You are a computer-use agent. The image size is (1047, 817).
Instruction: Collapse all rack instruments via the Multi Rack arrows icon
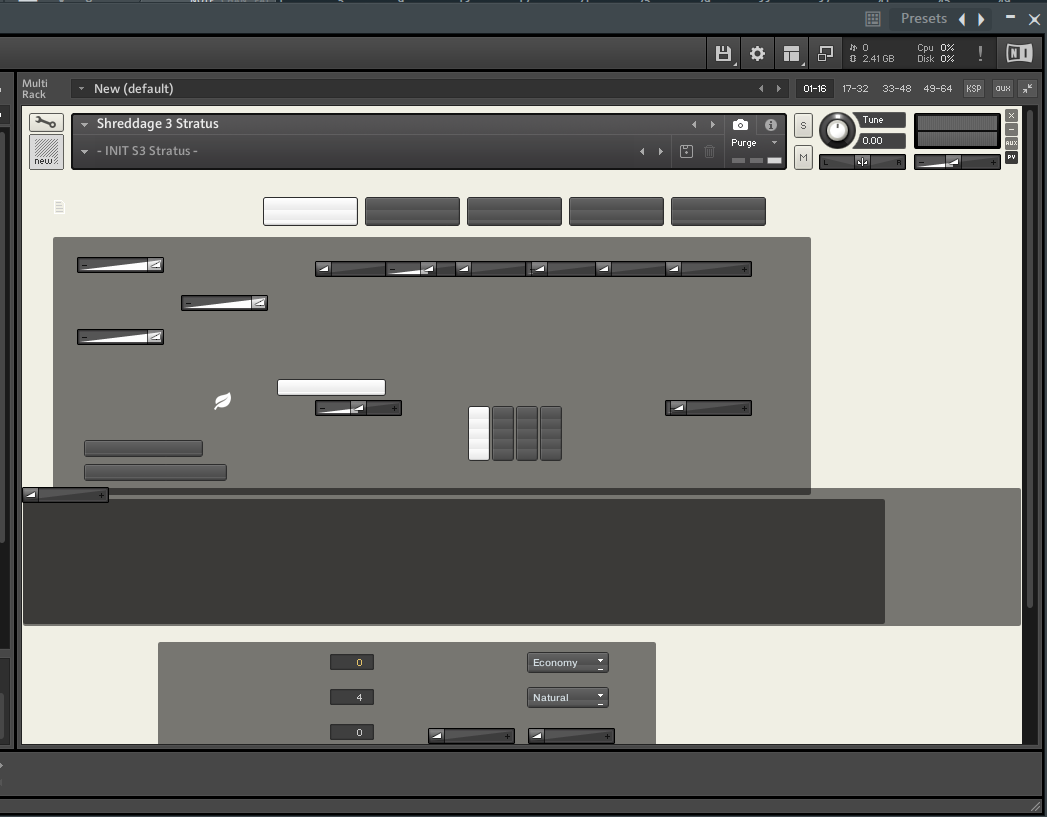[1028, 88]
